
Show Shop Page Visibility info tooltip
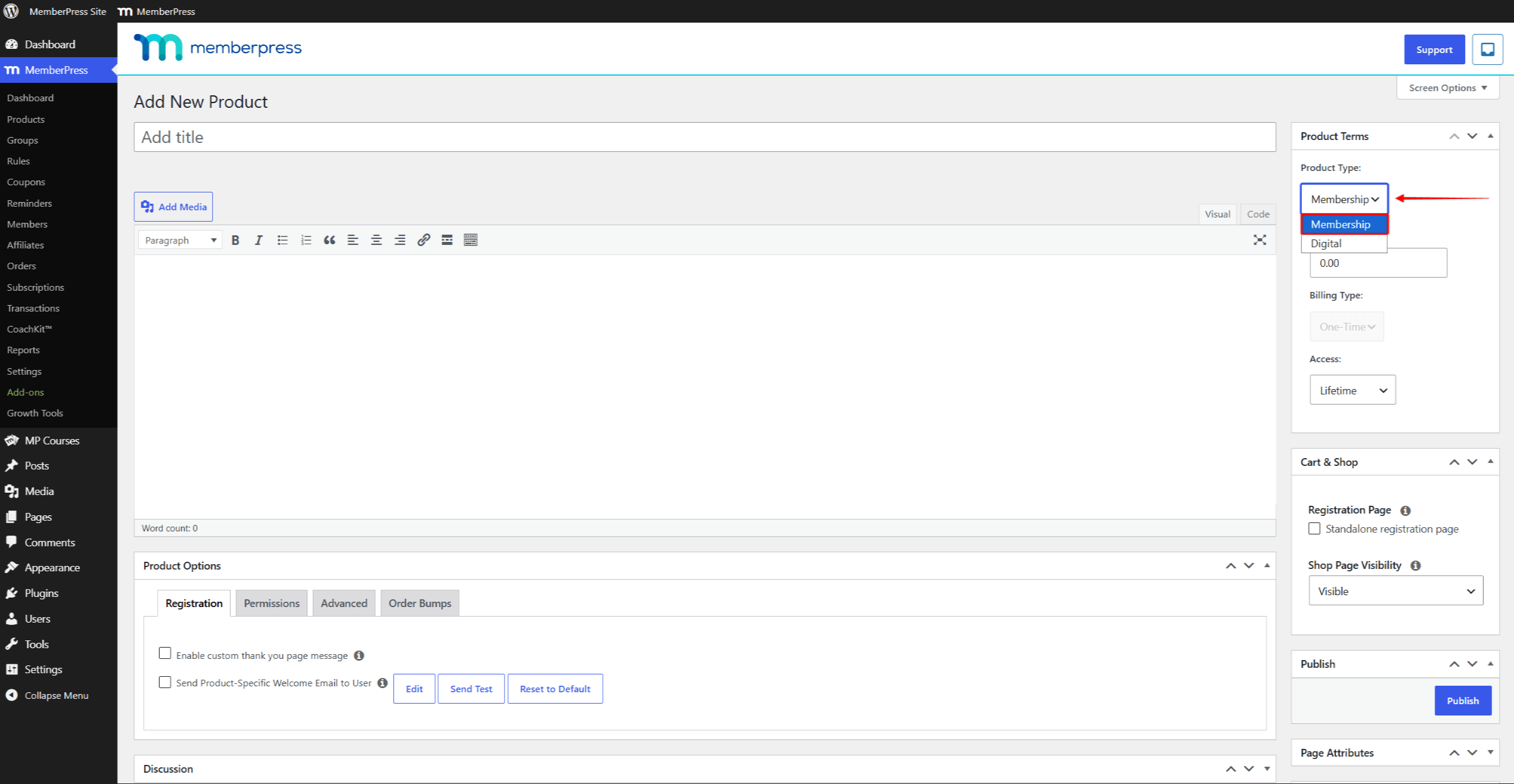1416,566
